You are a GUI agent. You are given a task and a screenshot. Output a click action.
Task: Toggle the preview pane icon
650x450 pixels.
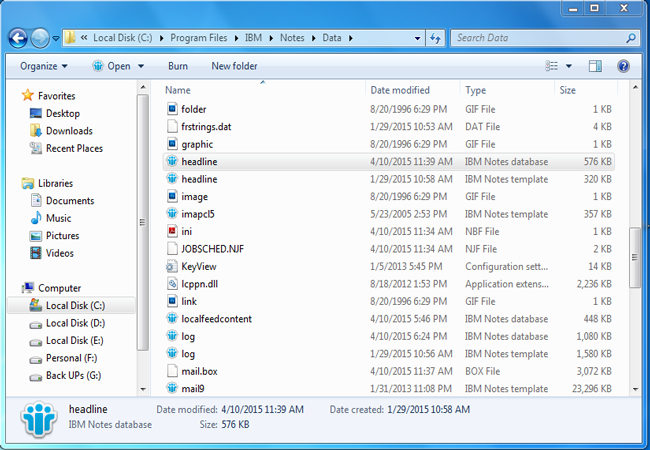595,66
